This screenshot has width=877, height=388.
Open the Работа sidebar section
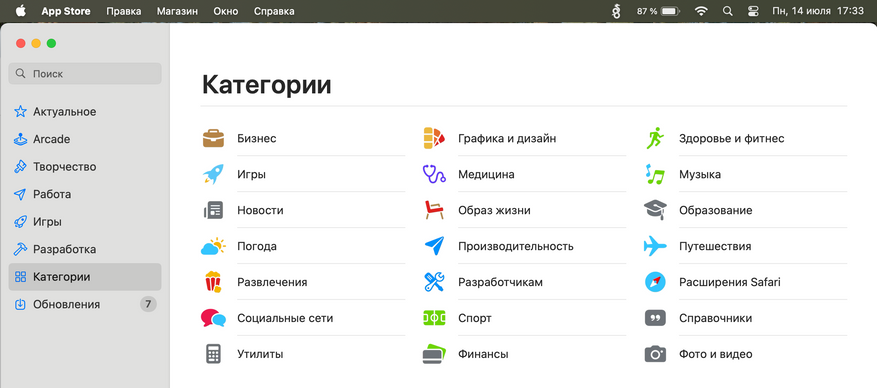point(85,195)
